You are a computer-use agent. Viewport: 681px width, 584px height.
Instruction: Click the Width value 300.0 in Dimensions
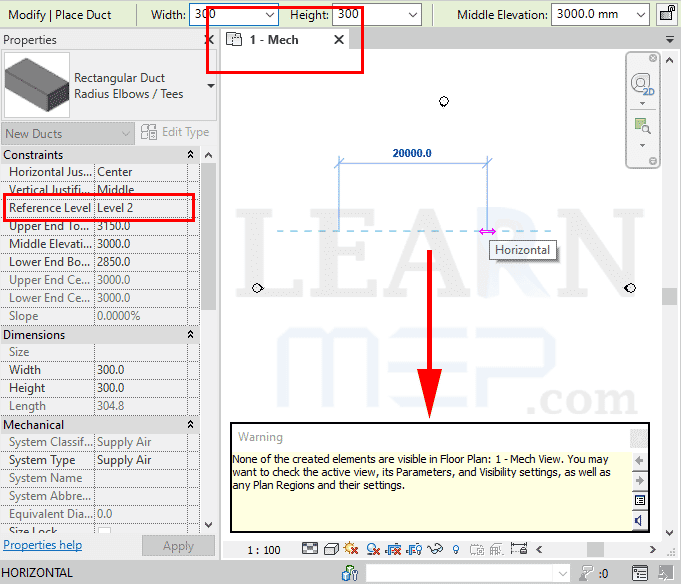tap(141, 370)
